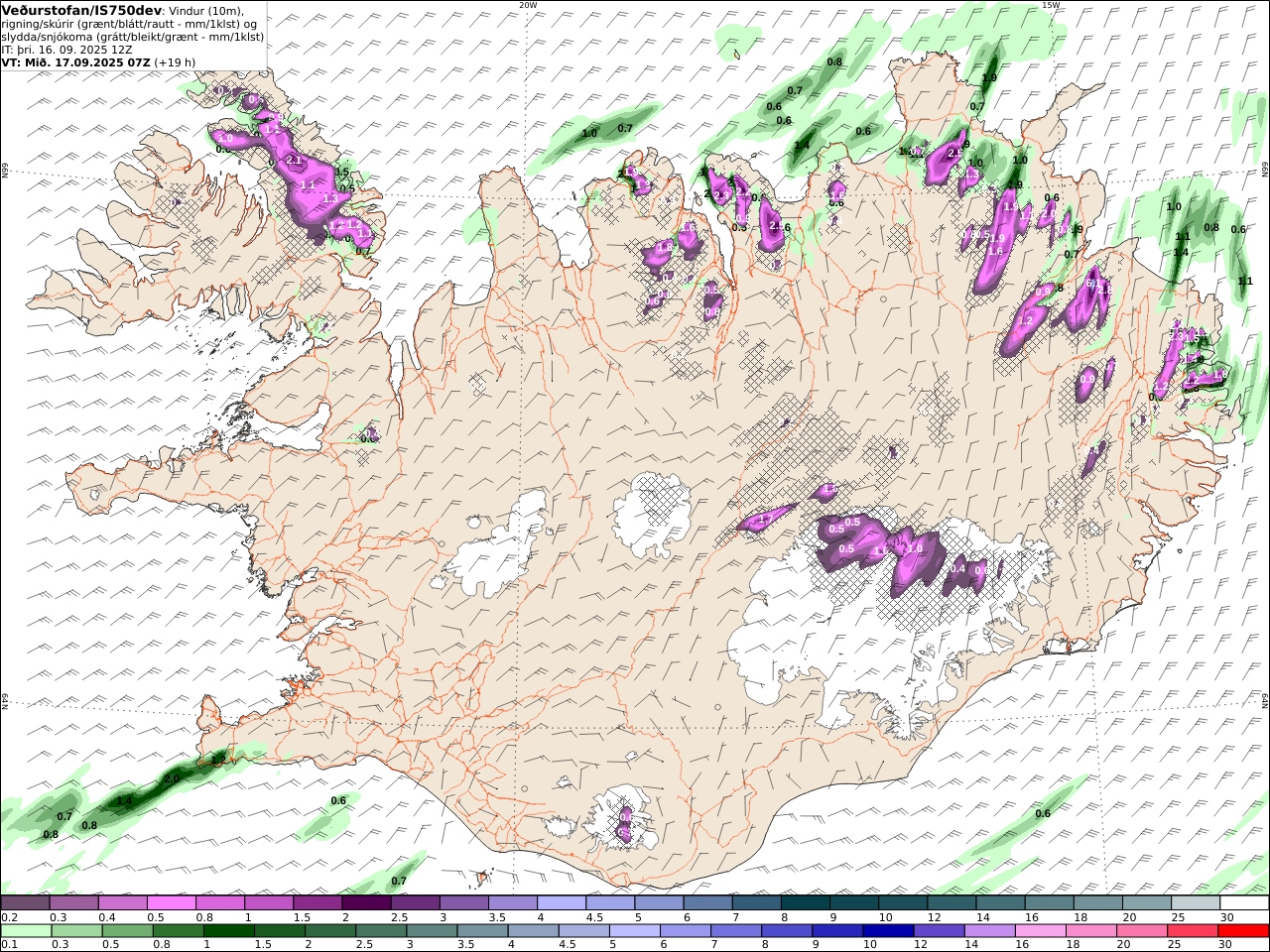Screen dimensions: 1270x952
Task: Choose the bottom-row swatch labeled 25
Action: 1195,931
